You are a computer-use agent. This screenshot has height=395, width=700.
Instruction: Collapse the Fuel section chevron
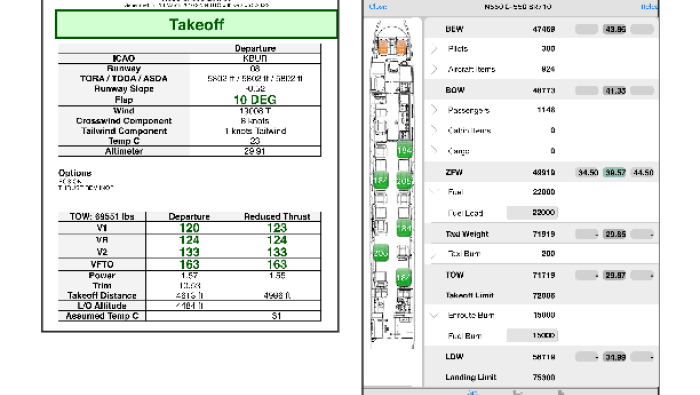pos(434,191)
